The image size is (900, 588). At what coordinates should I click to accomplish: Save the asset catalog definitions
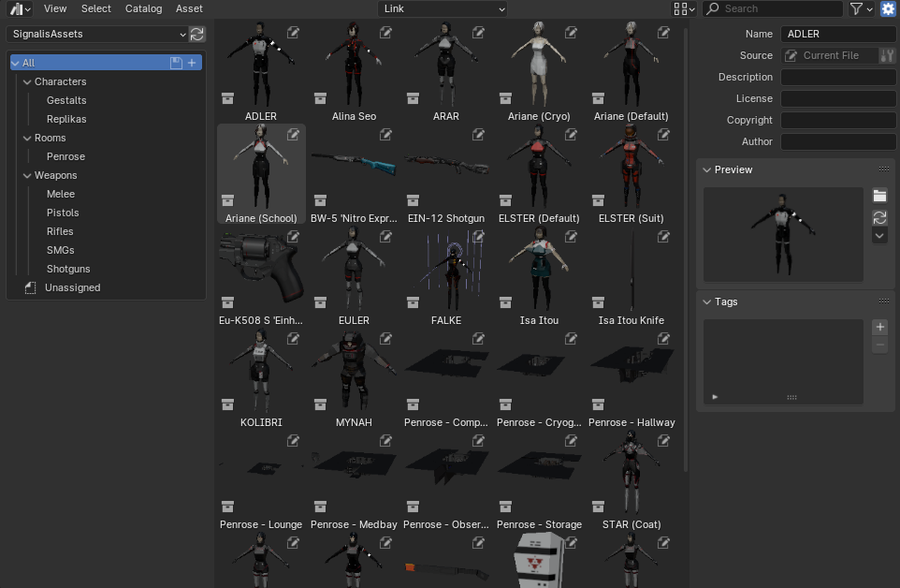176,63
